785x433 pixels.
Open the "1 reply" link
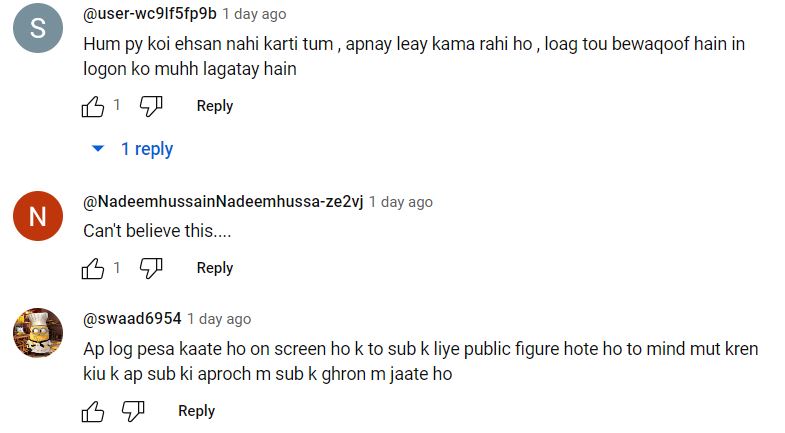point(147,149)
